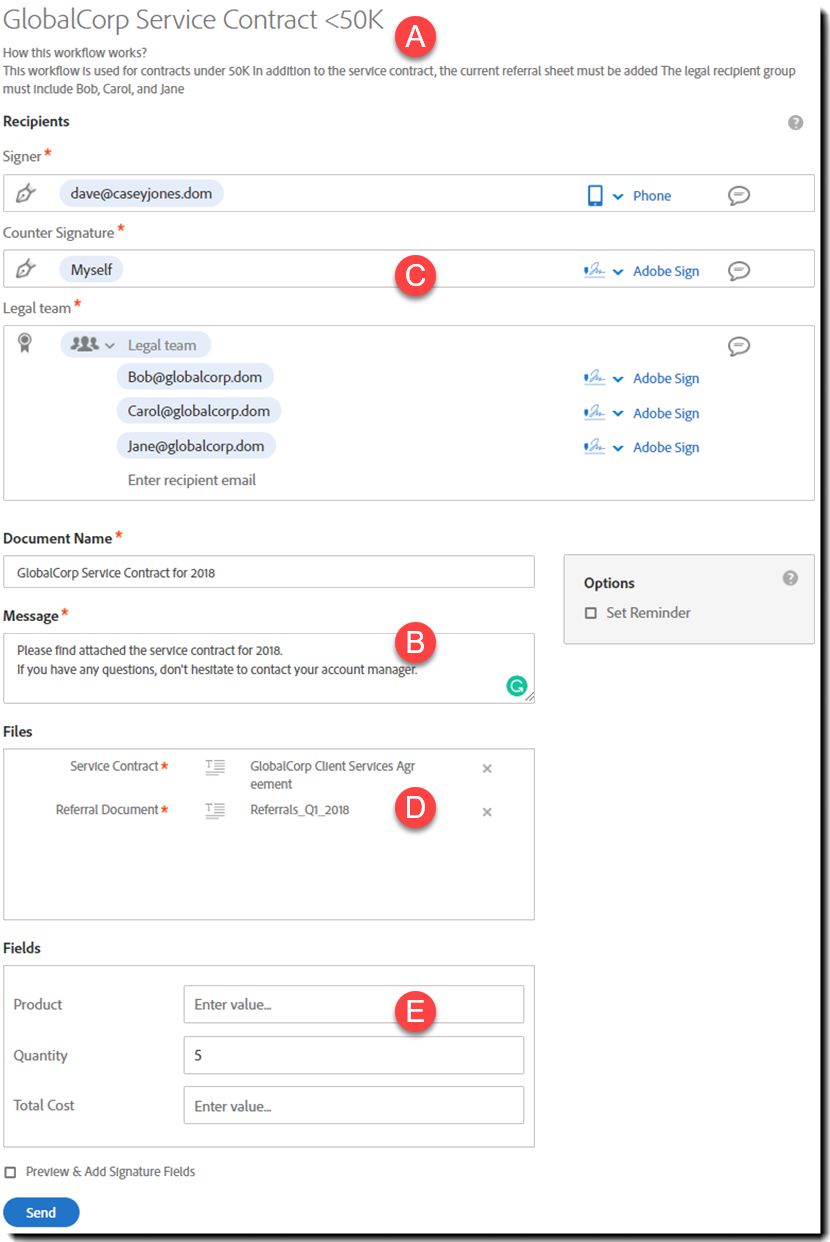Screen dimensions: 830x1242
Task: Click the group people icon in Legal team chip
Action: tap(86, 344)
